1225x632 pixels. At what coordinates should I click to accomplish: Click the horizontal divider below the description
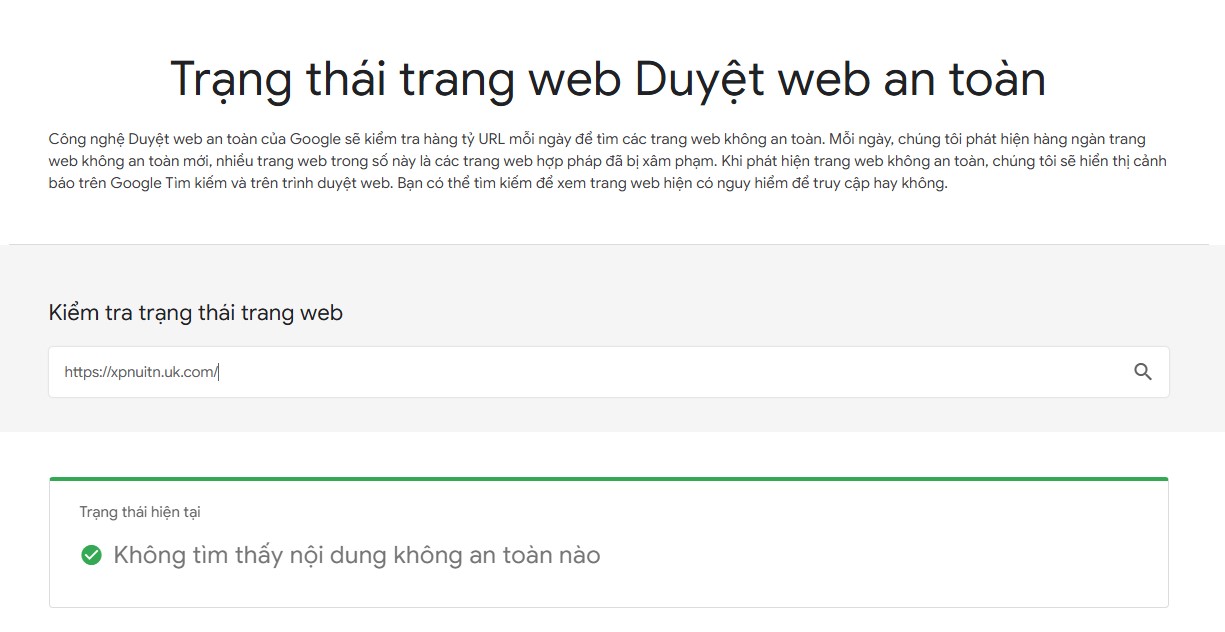click(608, 244)
